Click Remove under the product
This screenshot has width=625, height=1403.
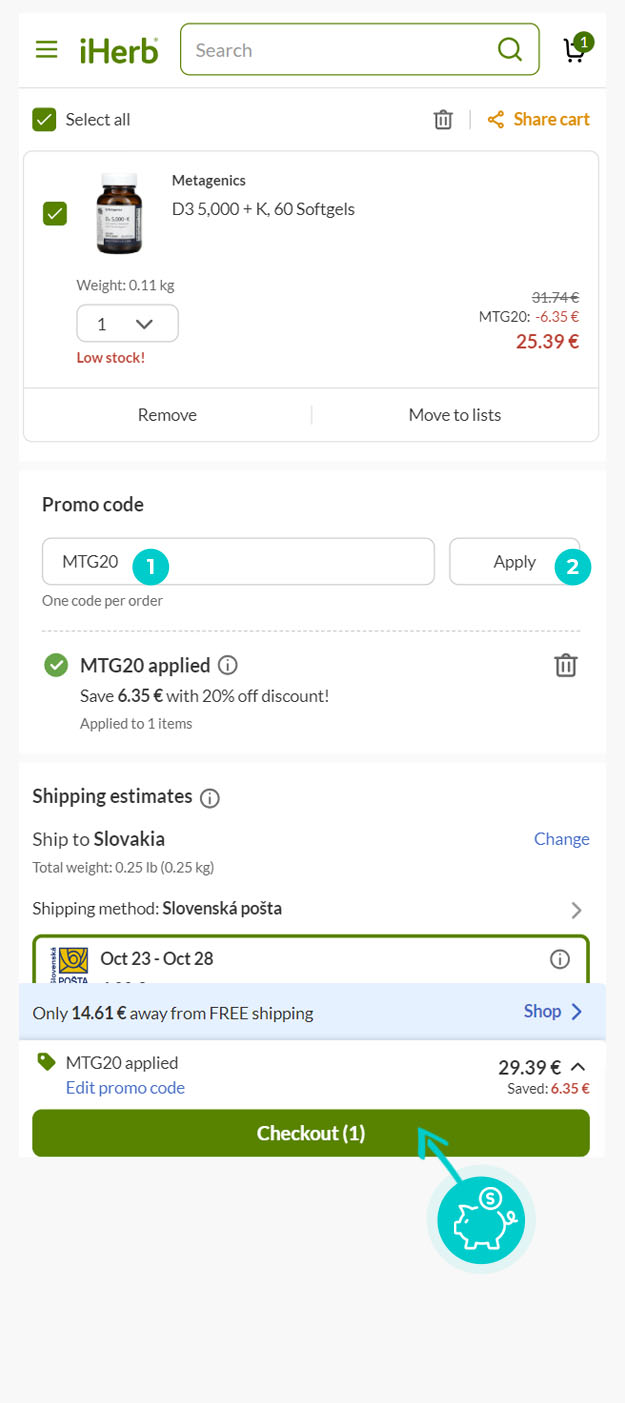pos(167,415)
